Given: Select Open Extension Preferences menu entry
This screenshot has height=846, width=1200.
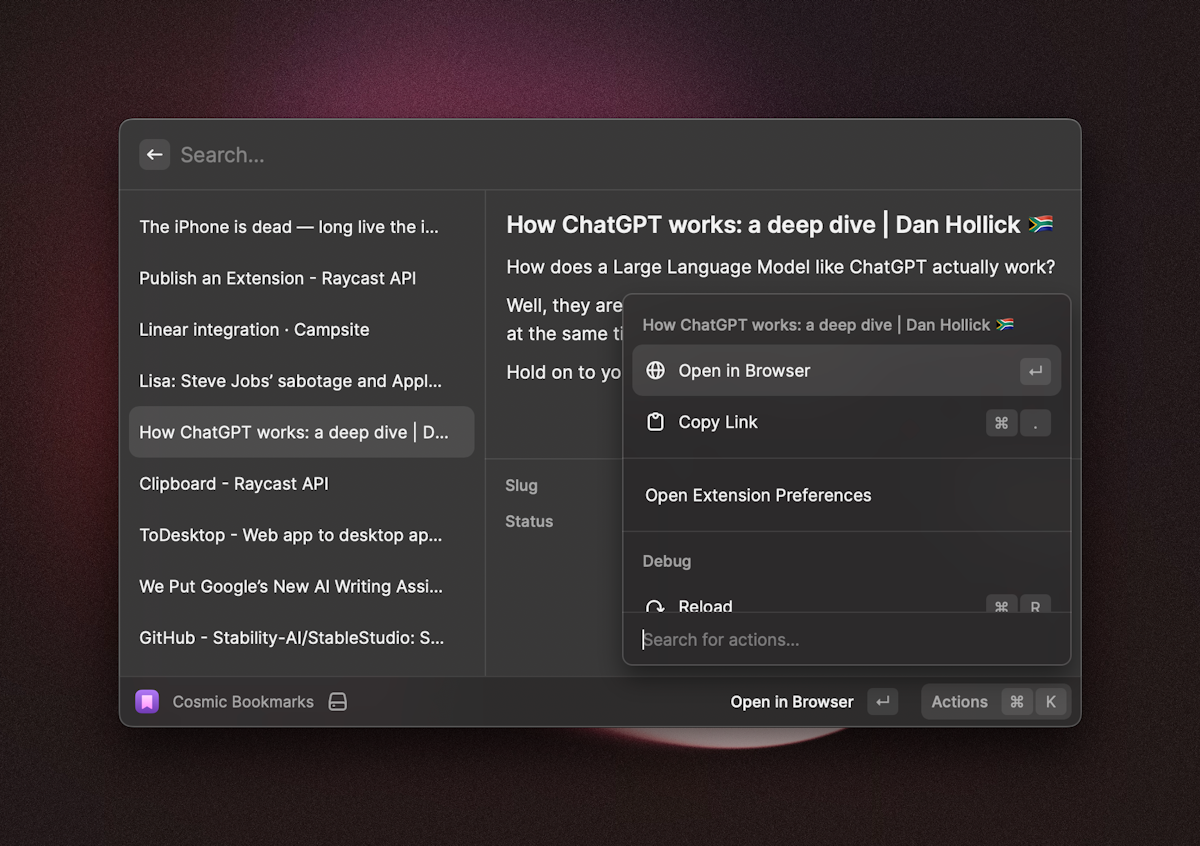Looking at the screenshot, I should pyautogui.click(x=758, y=495).
